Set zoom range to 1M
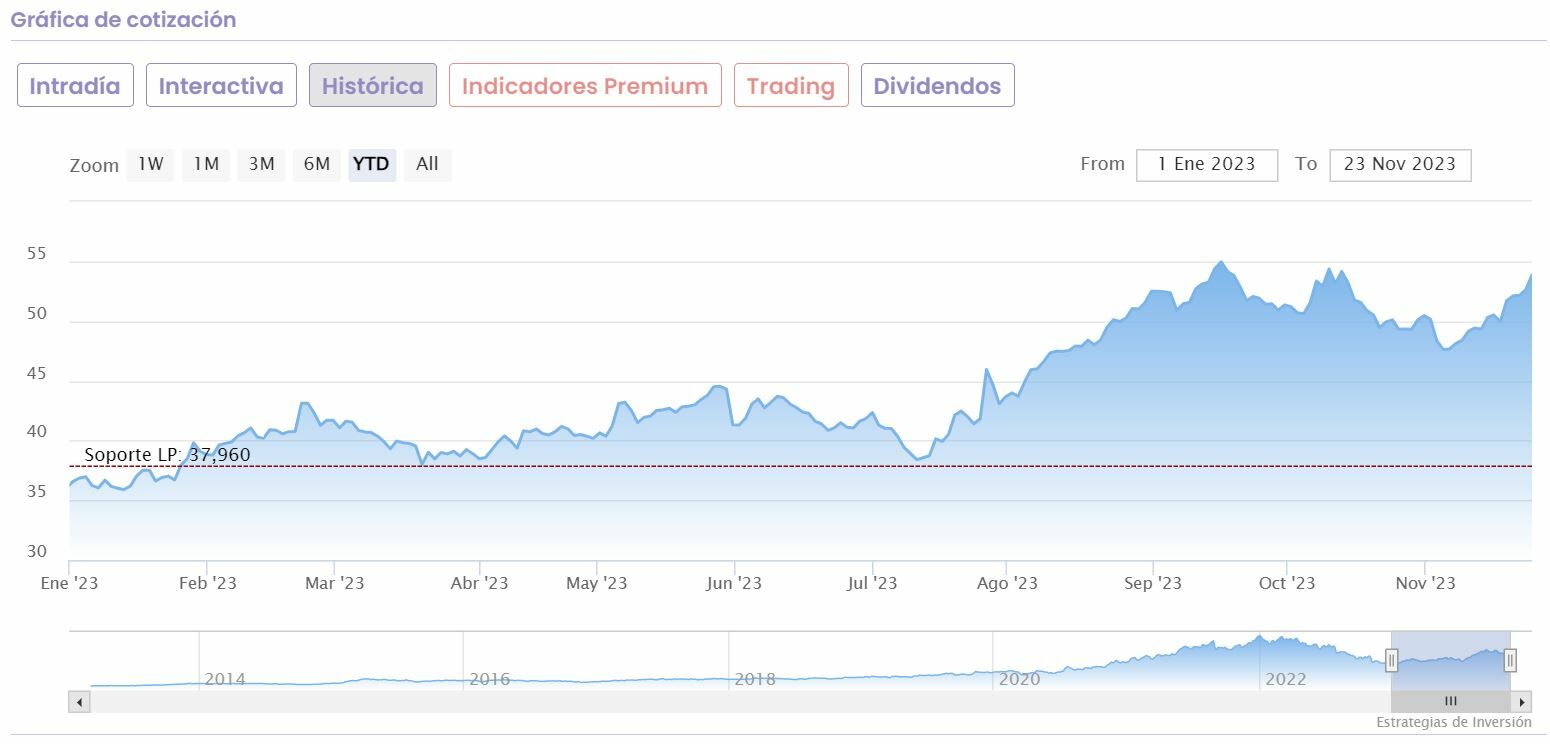Viewport: 1550px width, 744px height. click(x=206, y=165)
